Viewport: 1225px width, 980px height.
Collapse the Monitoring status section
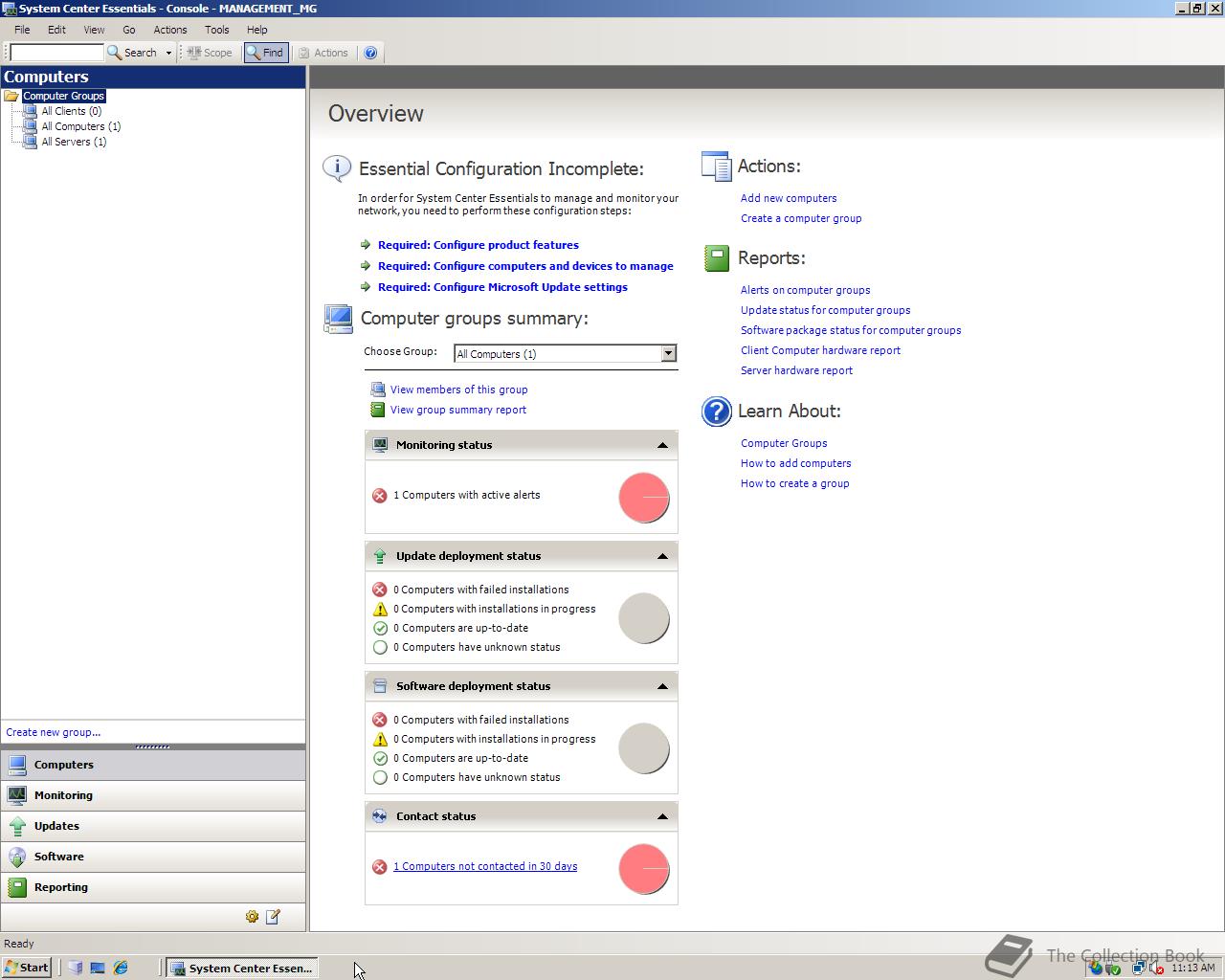pos(662,445)
